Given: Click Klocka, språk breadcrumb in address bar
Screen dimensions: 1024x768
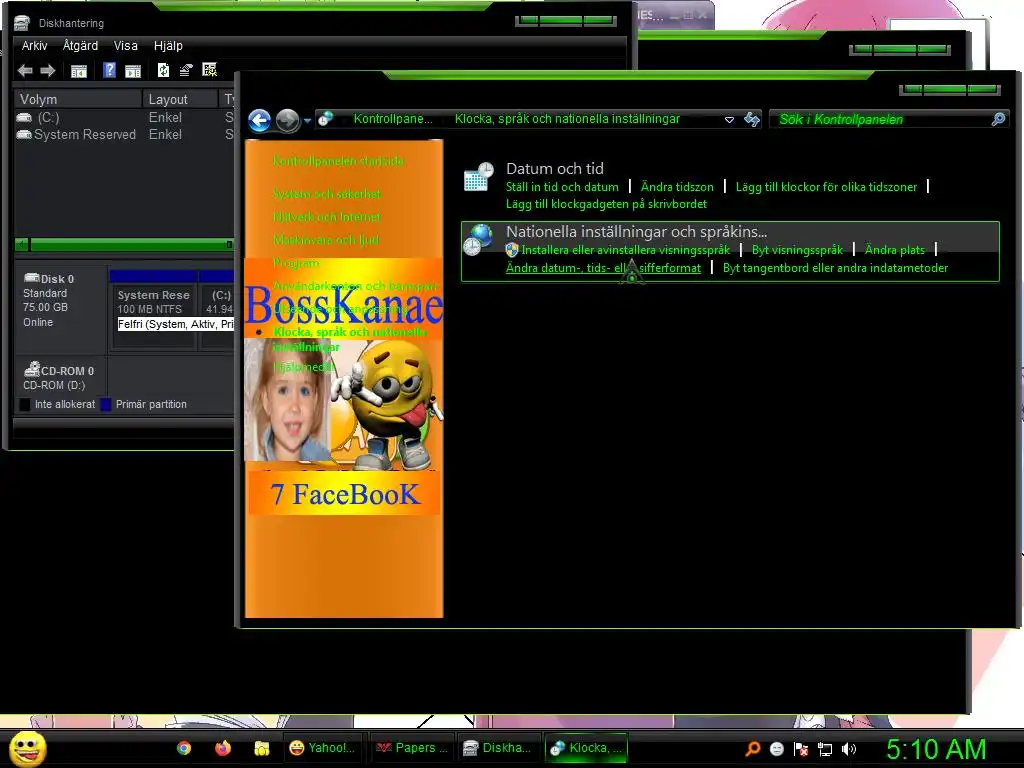Looking at the screenshot, I should pos(567,119).
